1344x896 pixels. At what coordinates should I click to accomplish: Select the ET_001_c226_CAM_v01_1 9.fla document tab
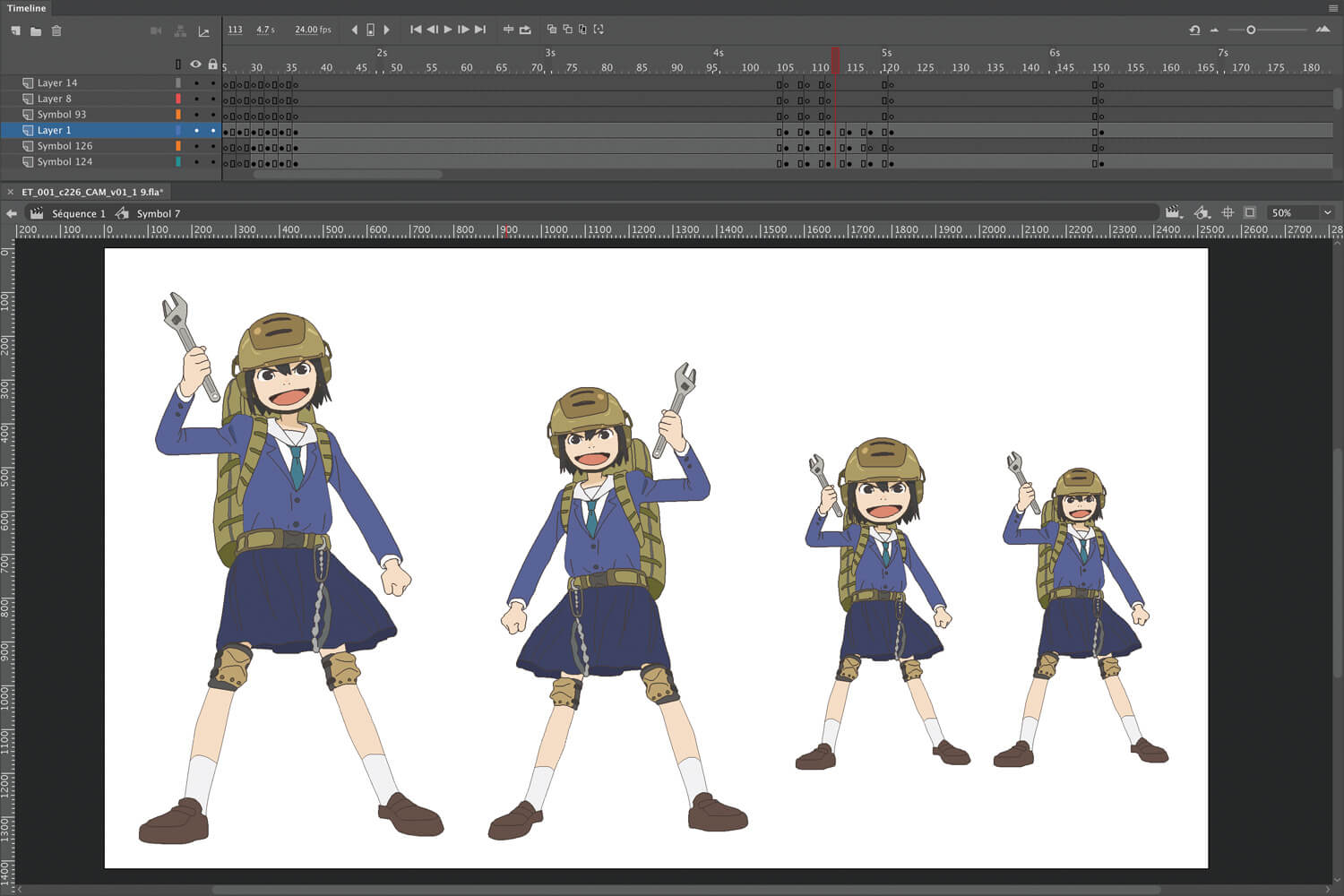pos(91,192)
